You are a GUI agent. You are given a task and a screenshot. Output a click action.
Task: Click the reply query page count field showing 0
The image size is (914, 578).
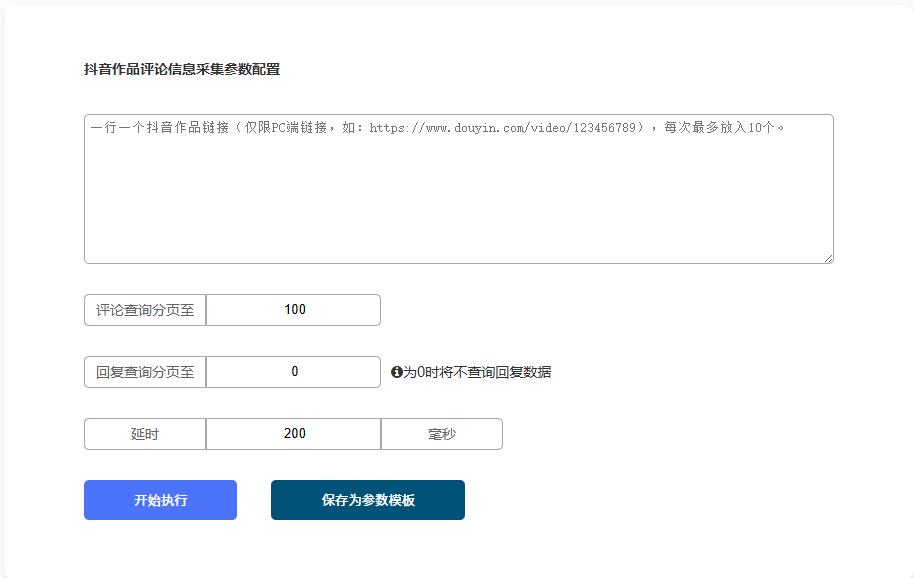[x=293, y=372]
